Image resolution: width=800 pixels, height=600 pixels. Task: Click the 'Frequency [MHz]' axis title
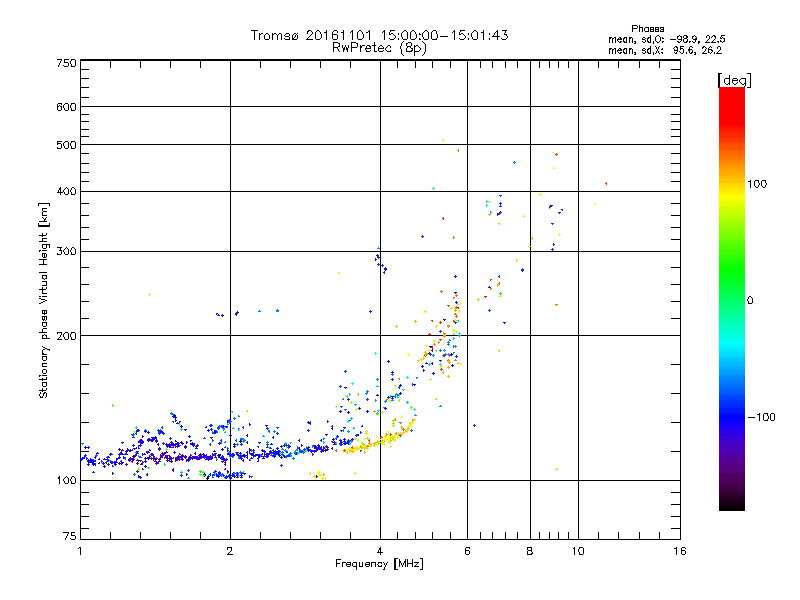tap(379, 564)
